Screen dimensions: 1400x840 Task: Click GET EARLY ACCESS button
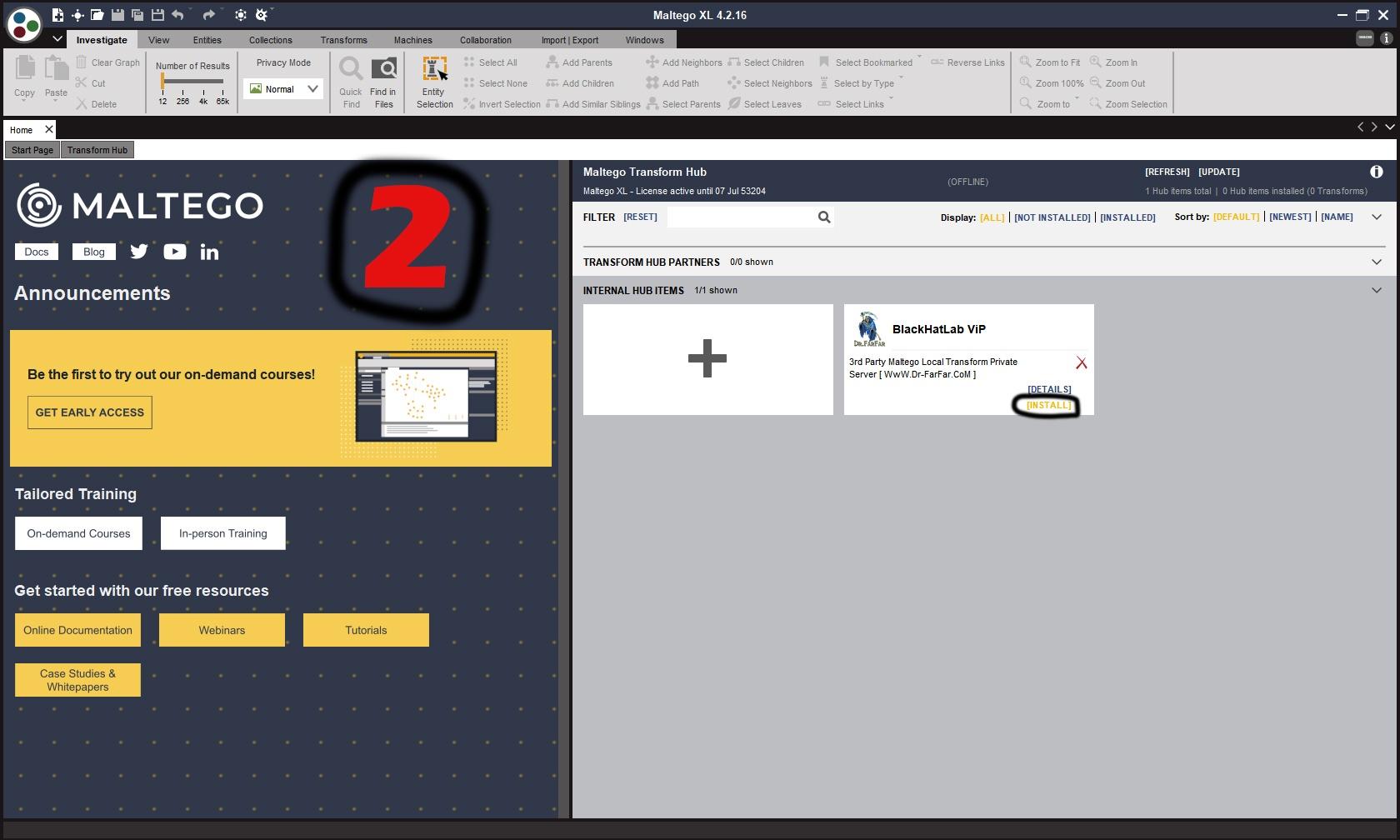[90, 412]
